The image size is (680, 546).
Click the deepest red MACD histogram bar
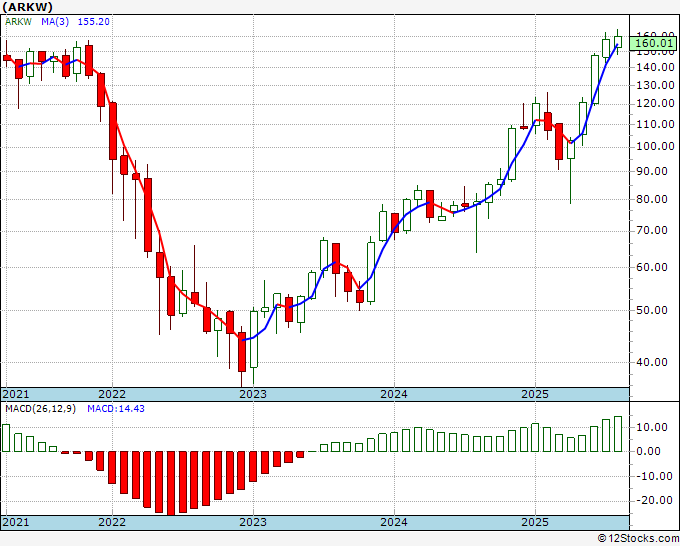(171, 483)
